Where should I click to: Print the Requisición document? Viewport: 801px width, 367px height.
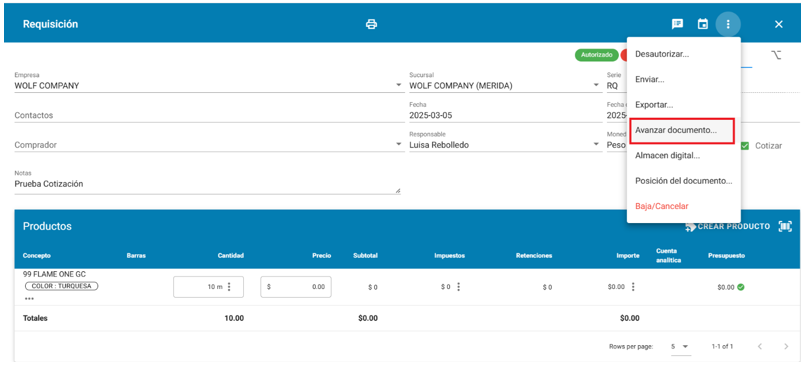click(371, 24)
